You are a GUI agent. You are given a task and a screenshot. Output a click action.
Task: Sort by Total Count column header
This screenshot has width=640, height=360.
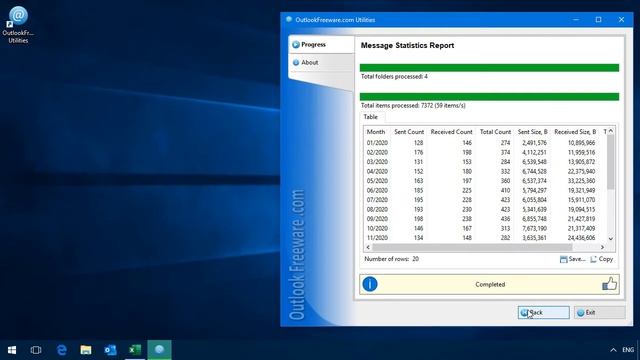tap(495, 132)
